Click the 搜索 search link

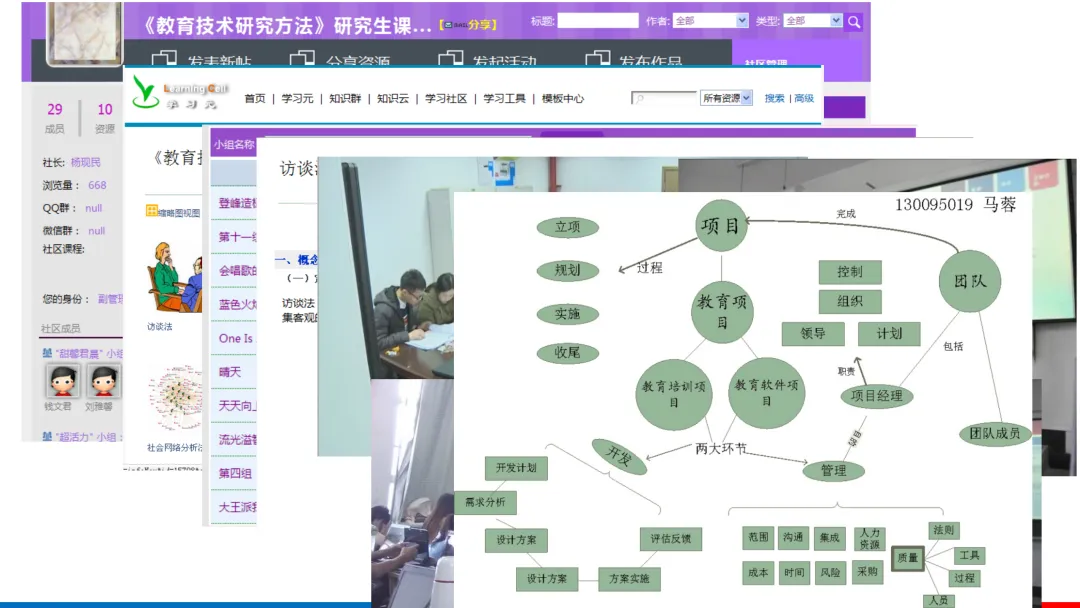pyautogui.click(x=774, y=98)
